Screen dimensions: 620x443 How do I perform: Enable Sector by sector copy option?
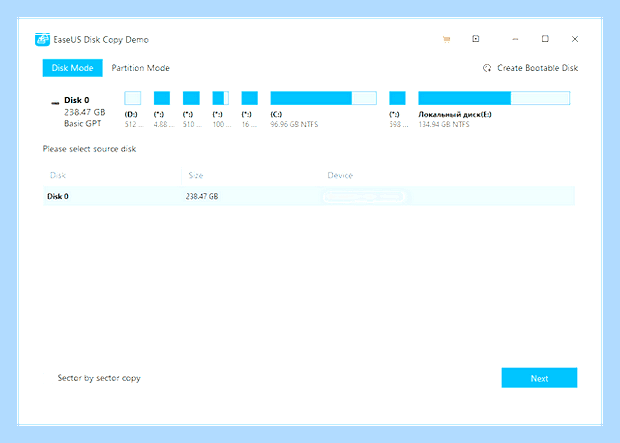[99, 378]
